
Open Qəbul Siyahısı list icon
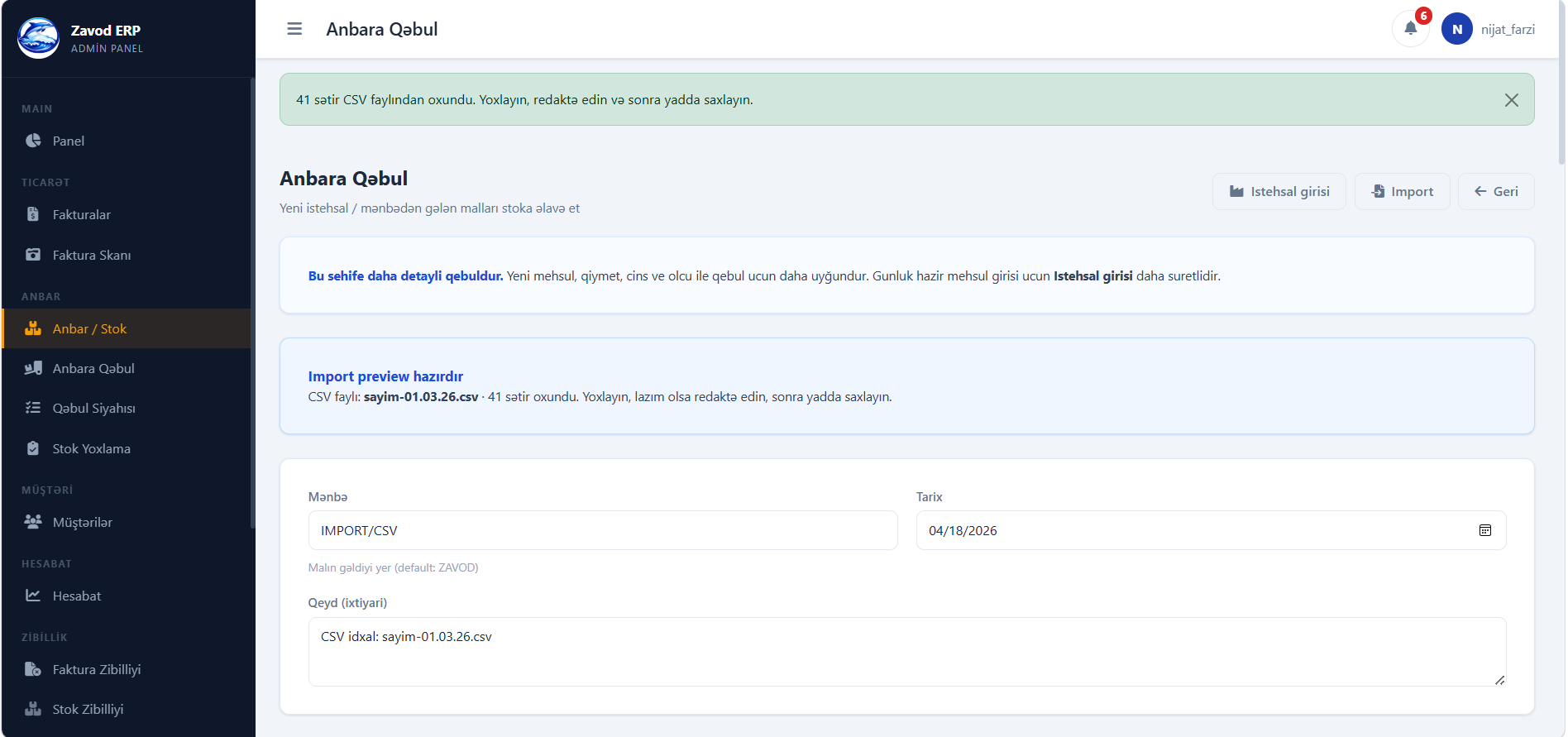click(33, 408)
